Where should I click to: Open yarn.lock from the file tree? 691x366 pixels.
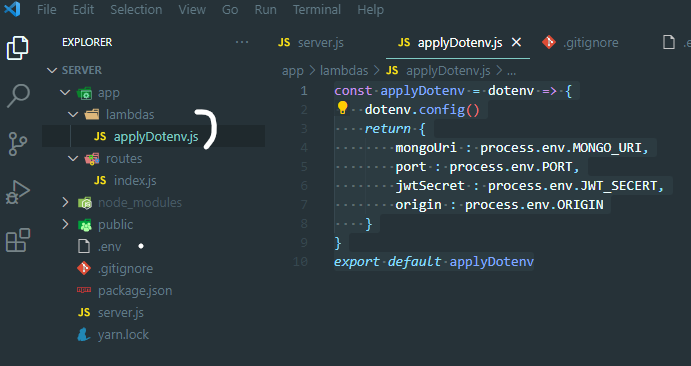tap(123, 335)
